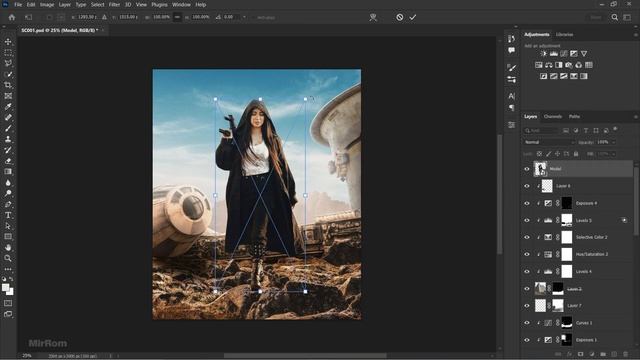The width and height of the screenshot is (640, 360).
Task: Toggle visibility of Curves 1 layer
Action: coord(527,323)
